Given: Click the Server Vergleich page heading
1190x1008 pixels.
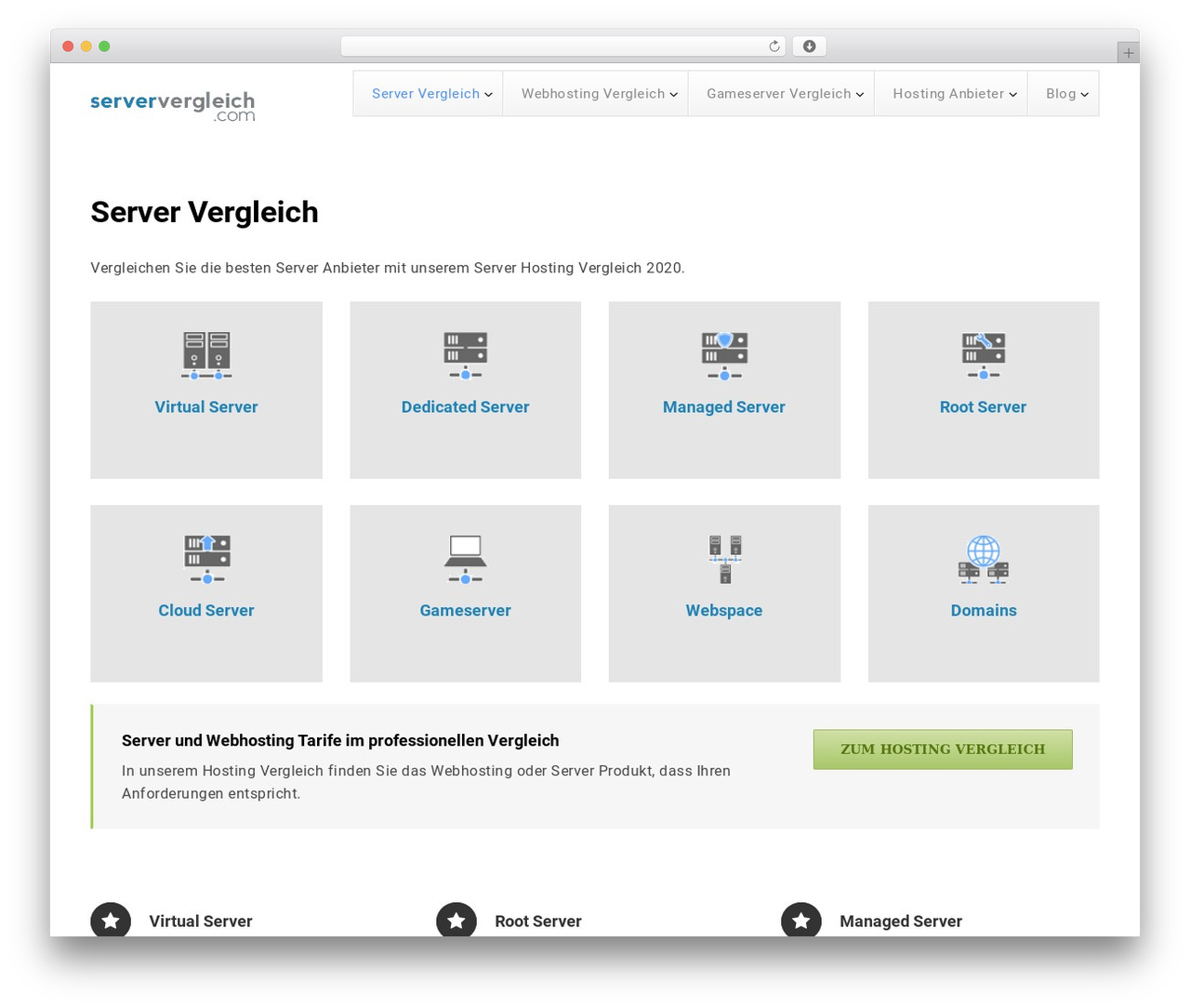Looking at the screenshot, I should [x=205, y=212].
